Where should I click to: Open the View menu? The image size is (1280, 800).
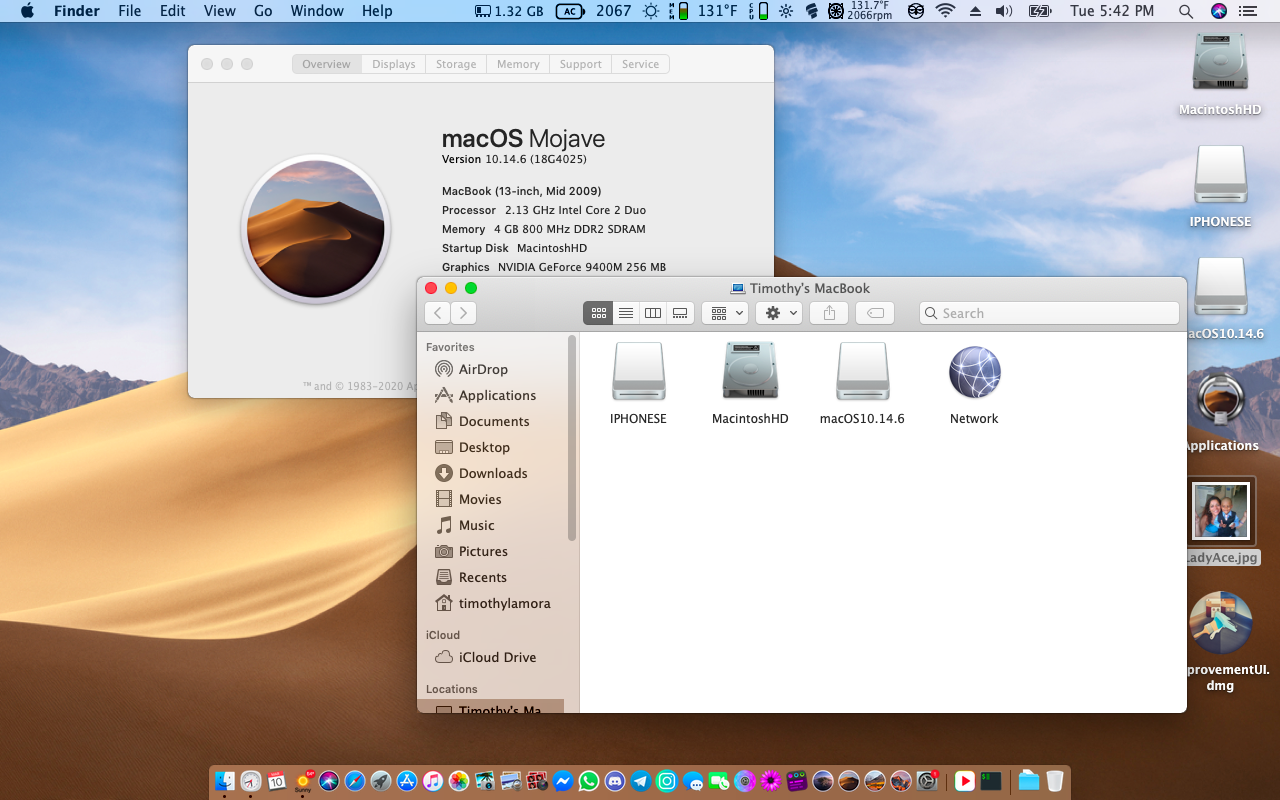click(219, 11)
